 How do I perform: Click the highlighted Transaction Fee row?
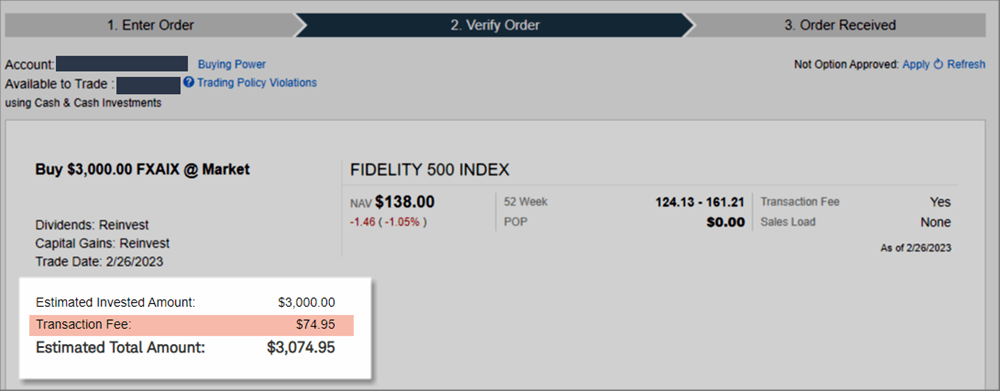pyautogui.click(x=191, y=325)
